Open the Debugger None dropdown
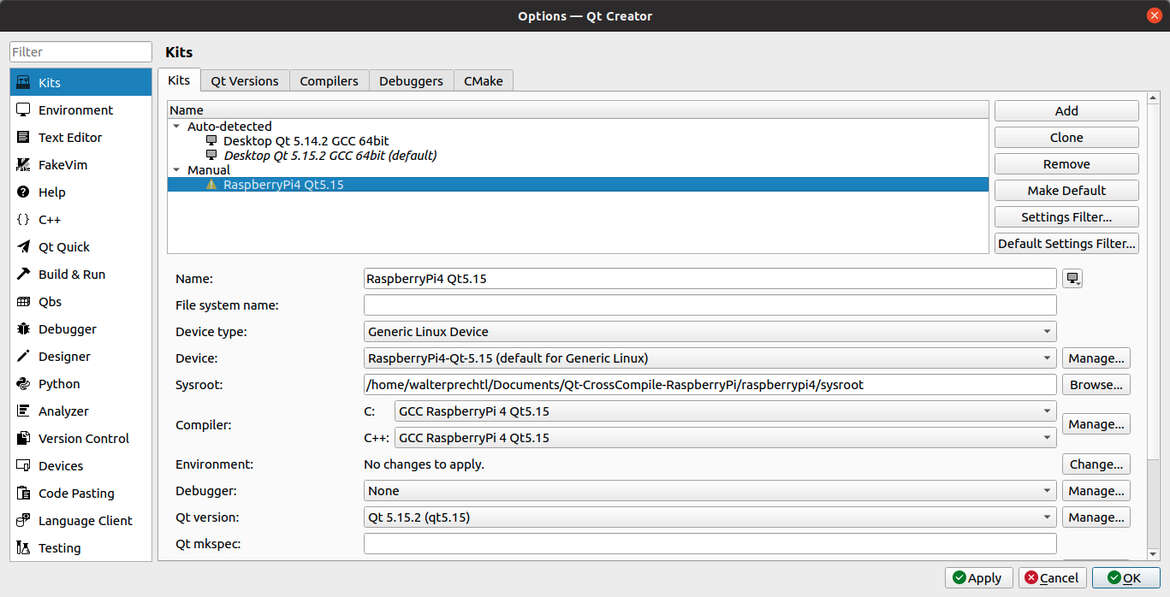Image resolution: width=1170 pixels, height=597 pixels. point(710,491)
